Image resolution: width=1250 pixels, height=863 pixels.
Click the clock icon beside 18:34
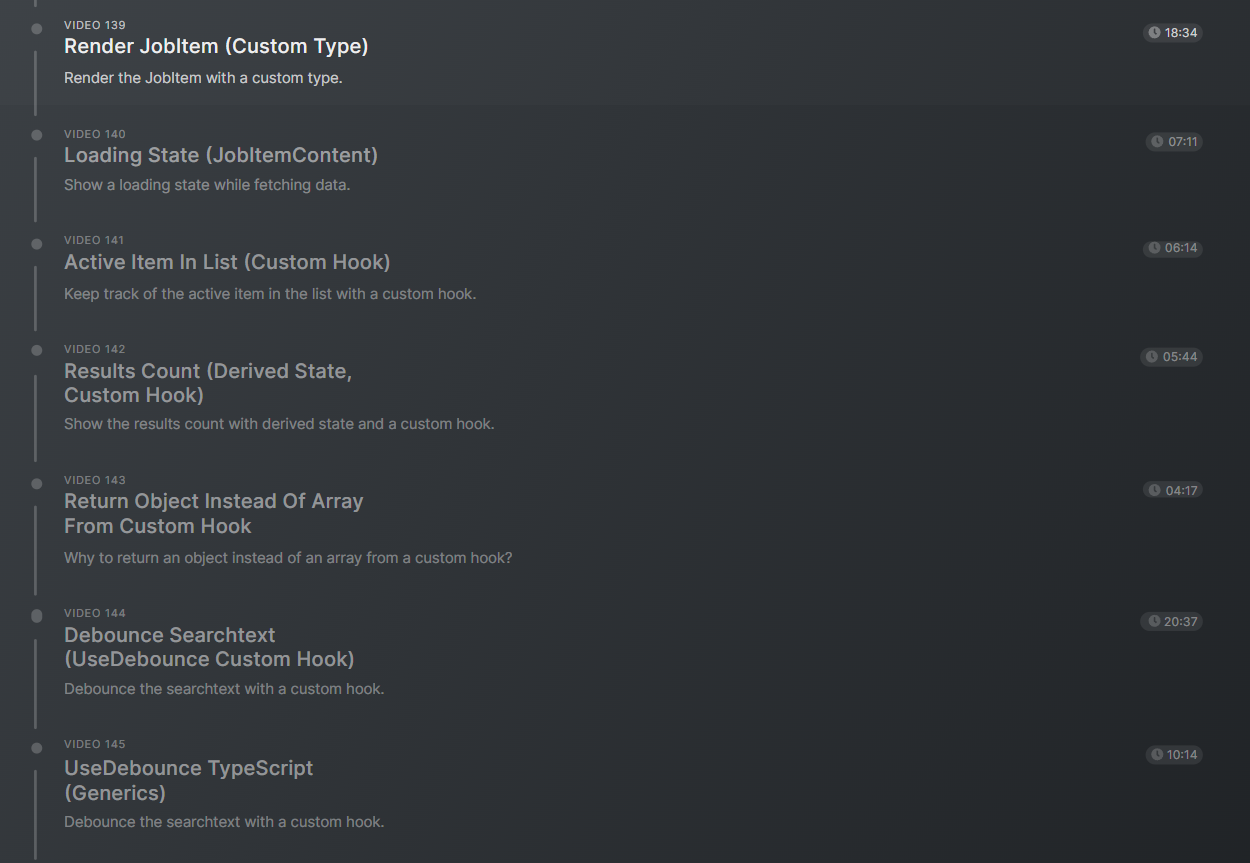pyautogui.click(x=1154, y=33)
